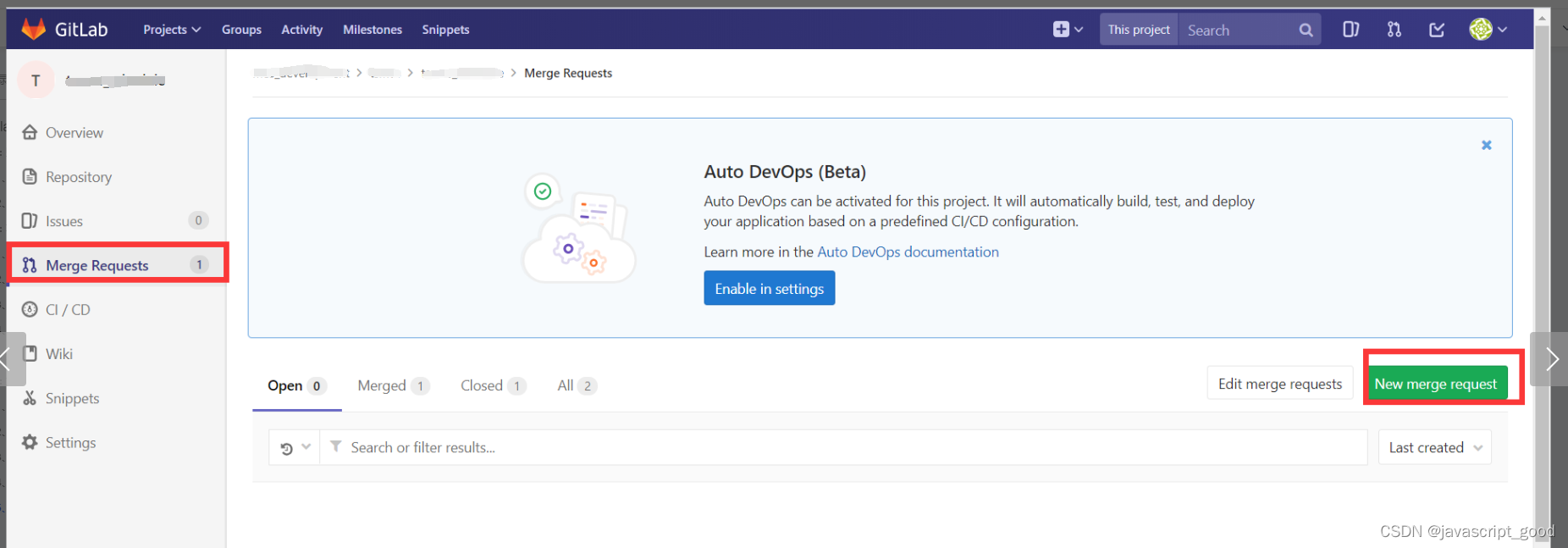Click the project avatar letter T

[x=36, y=80]
